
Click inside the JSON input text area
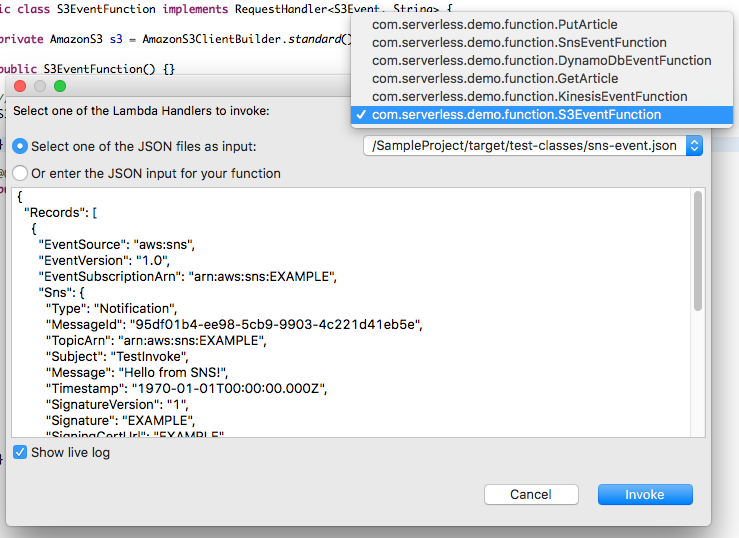(x=351, y=312)
